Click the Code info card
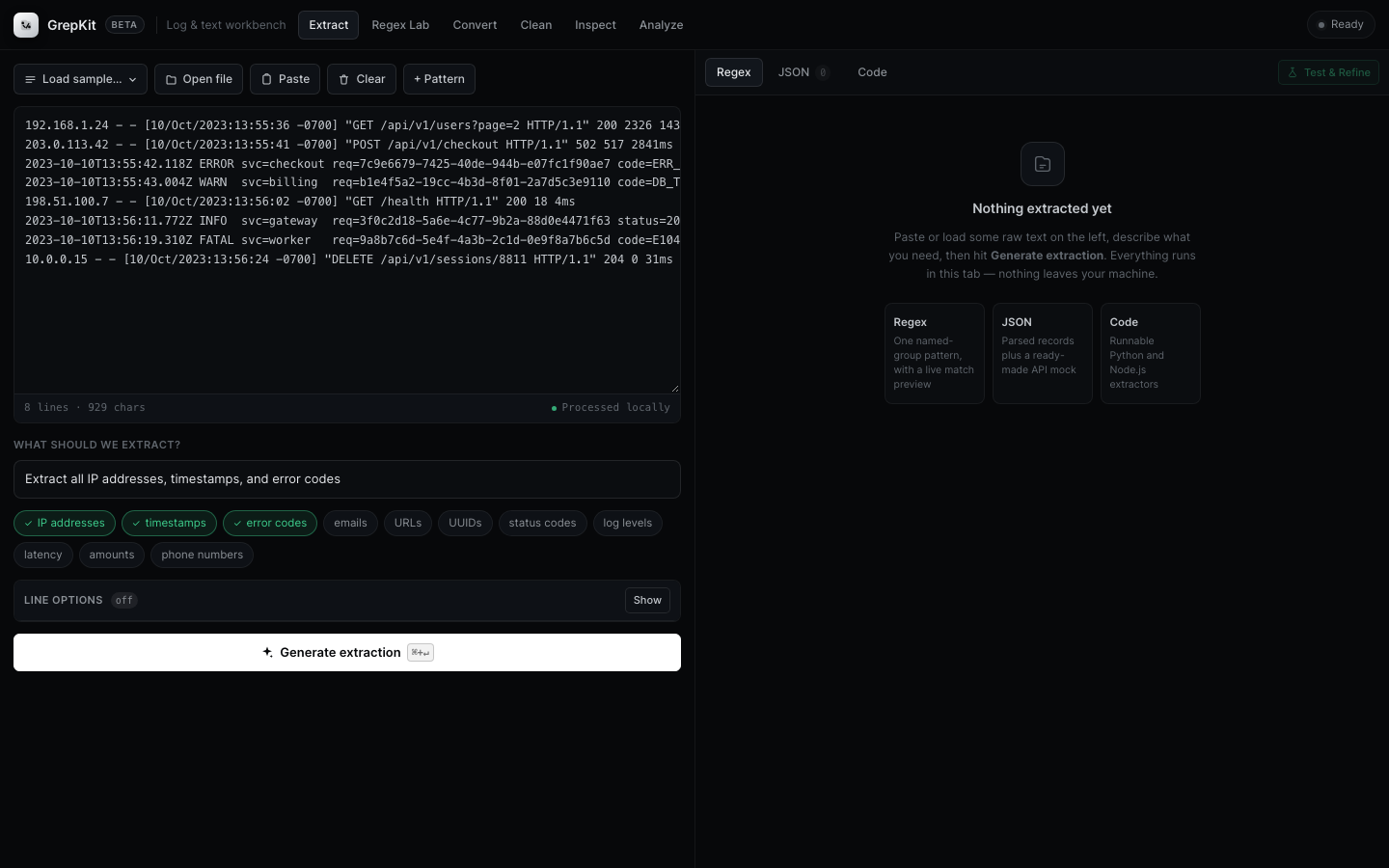 click(1151, 353)
